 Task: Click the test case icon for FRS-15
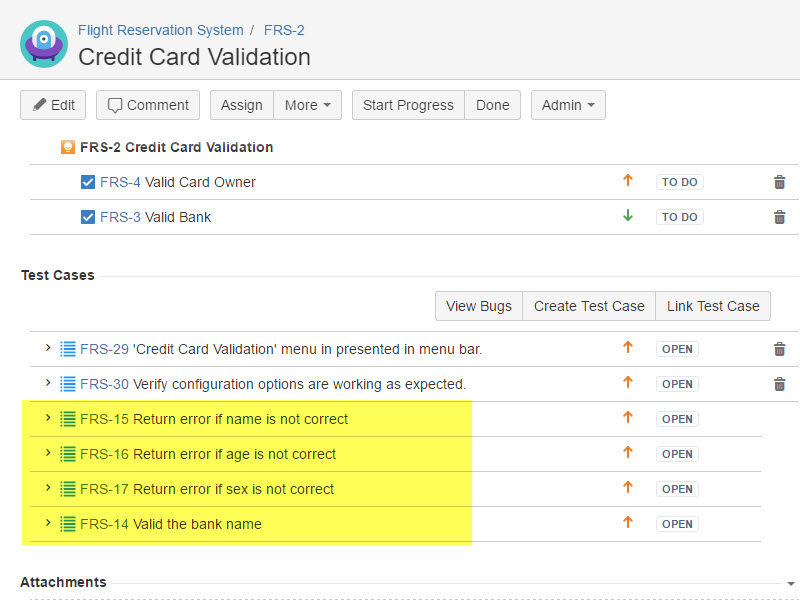pos(68,419)
